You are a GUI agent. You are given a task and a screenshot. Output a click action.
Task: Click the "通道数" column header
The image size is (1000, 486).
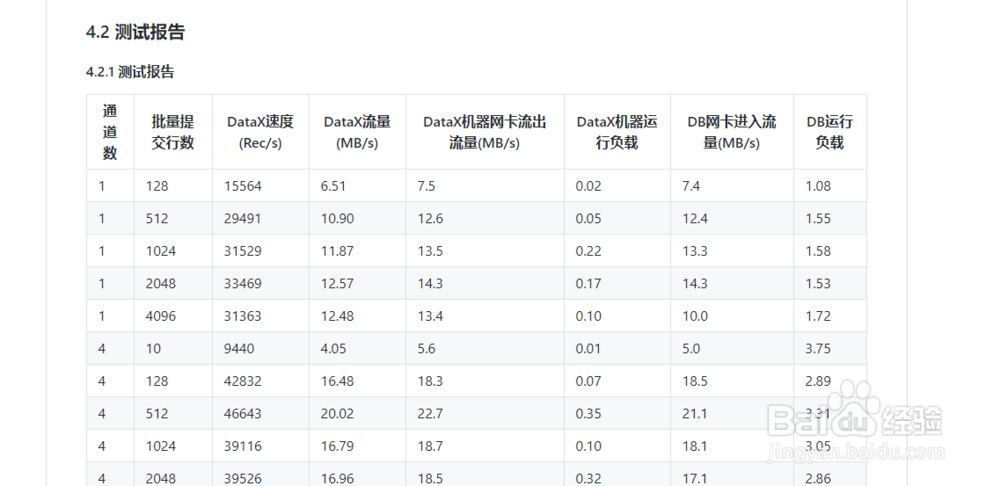click(110, 132)
